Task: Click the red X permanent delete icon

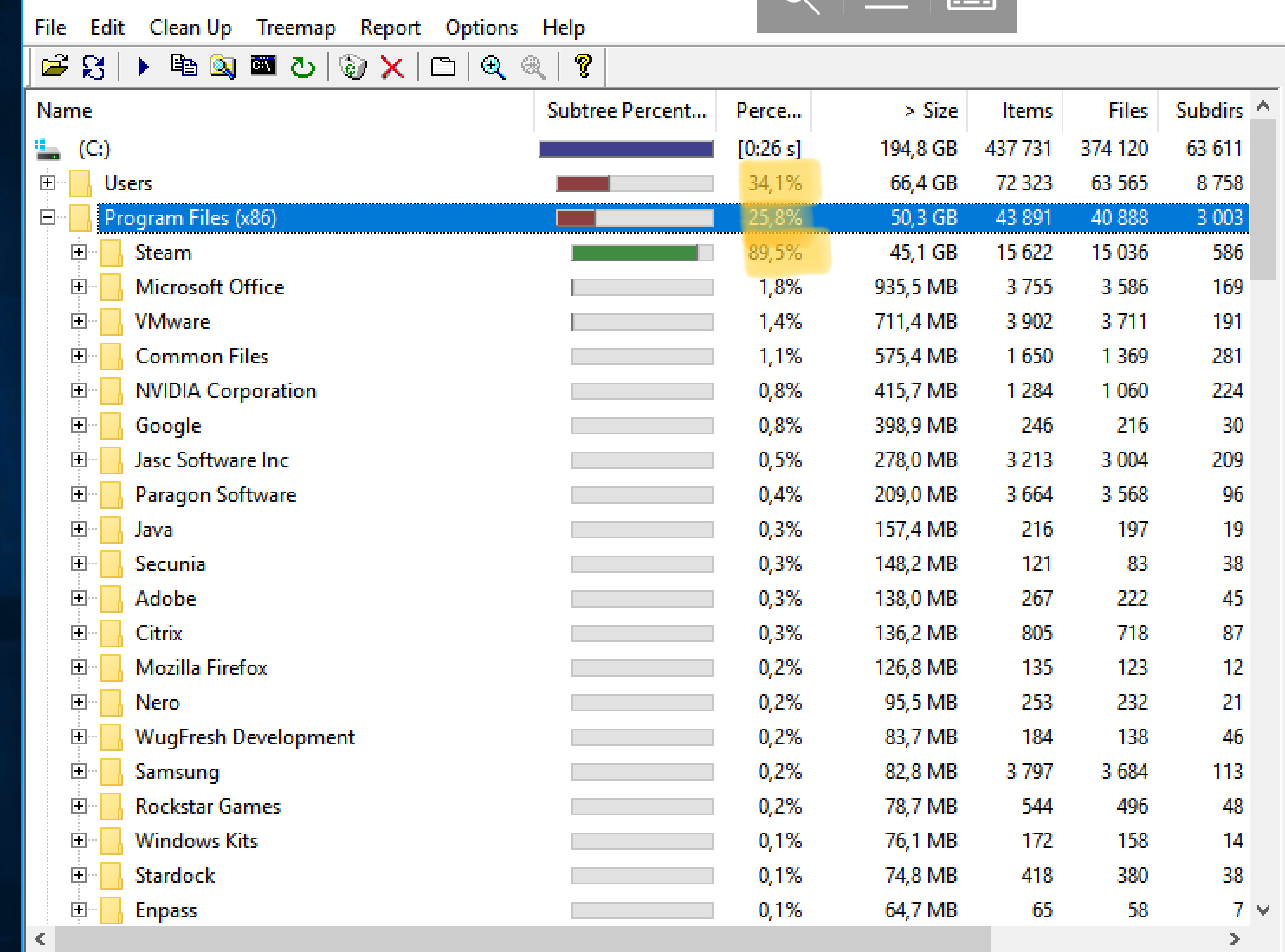Action: [392, 67]
